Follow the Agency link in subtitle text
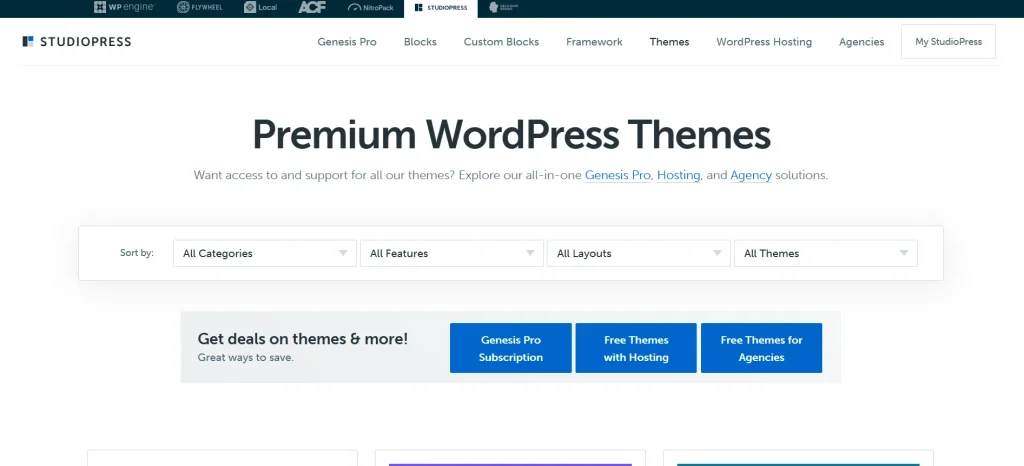Screen dimensions: 1024x466 [x=751, y=175]
